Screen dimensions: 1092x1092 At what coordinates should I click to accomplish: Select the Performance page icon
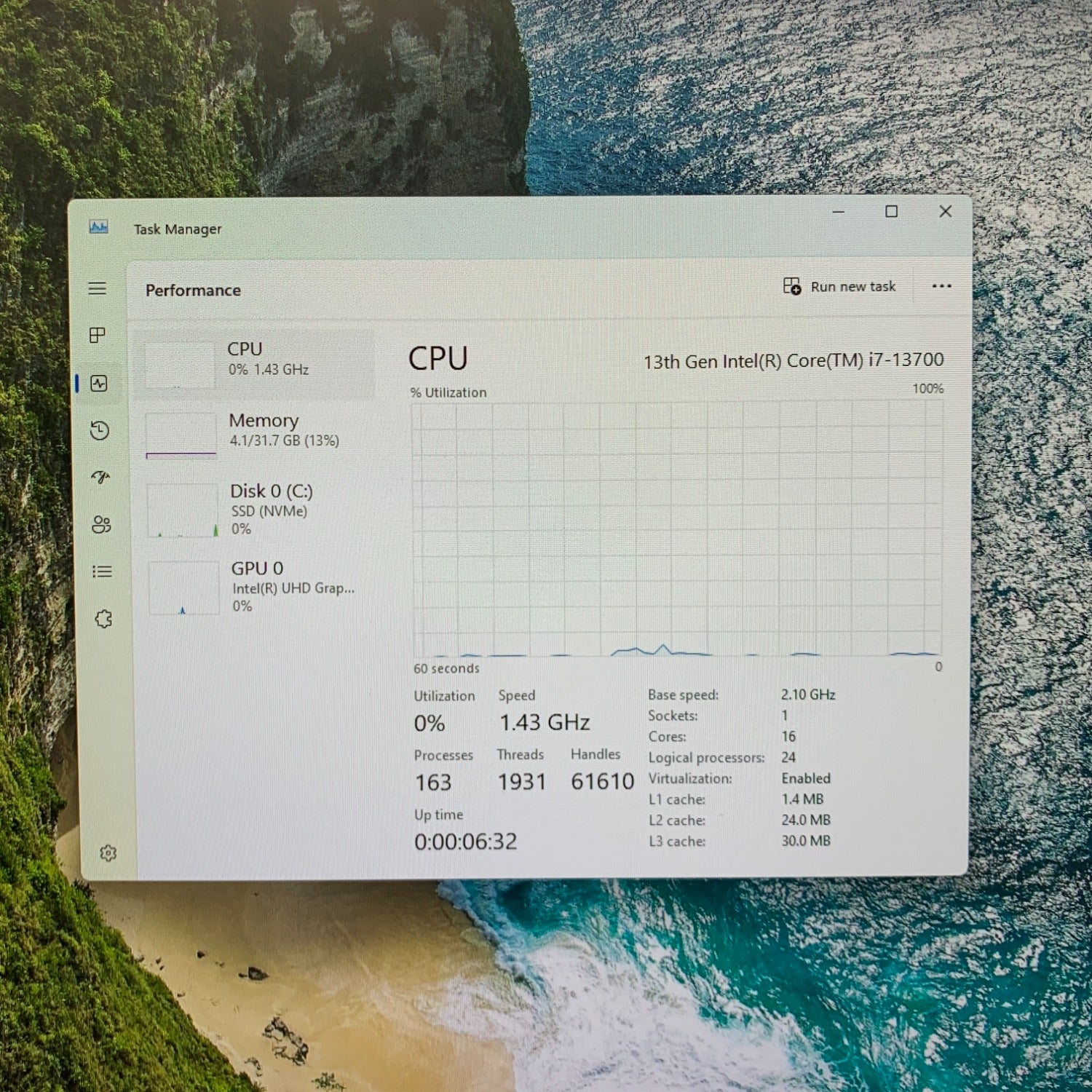99,384
